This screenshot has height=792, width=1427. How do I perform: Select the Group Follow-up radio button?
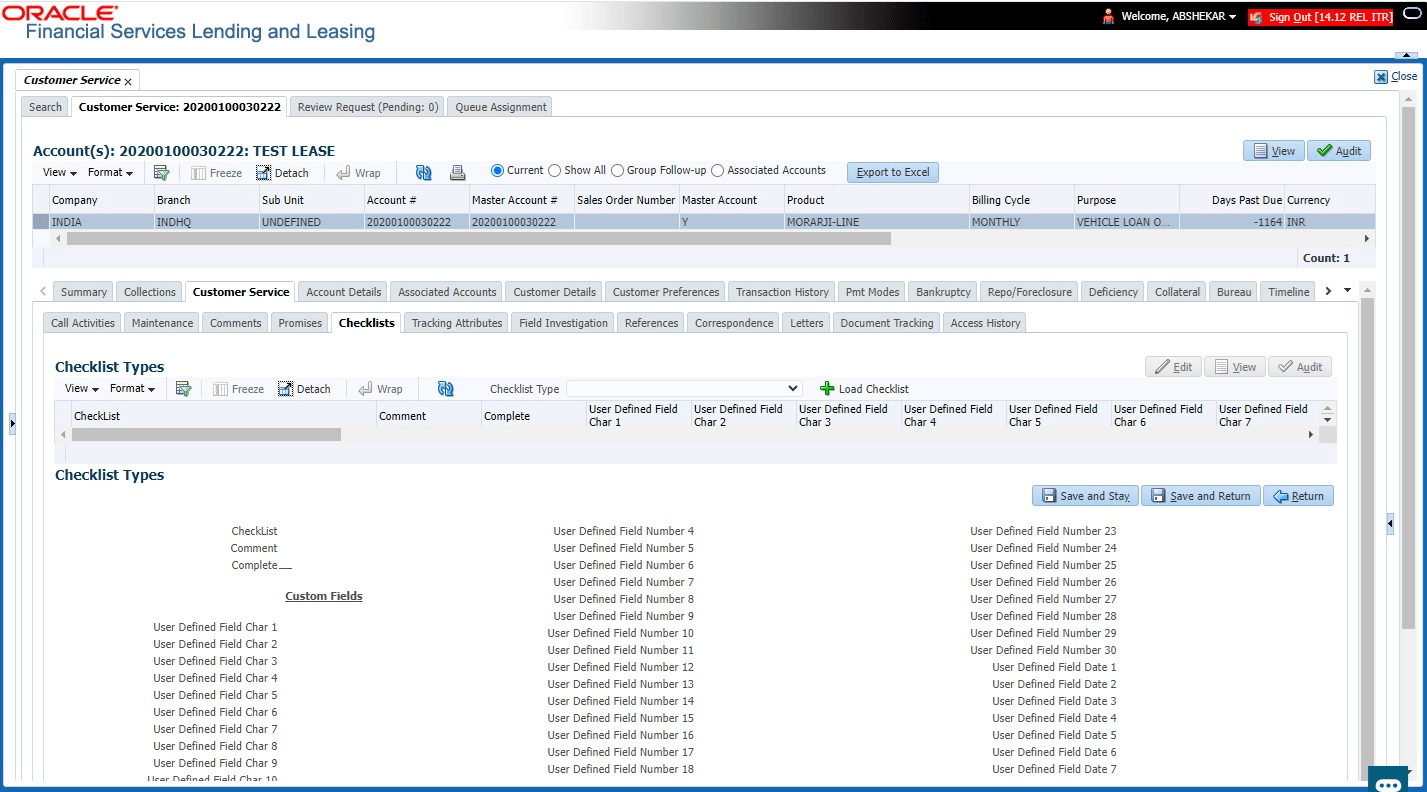pos(617,171)
